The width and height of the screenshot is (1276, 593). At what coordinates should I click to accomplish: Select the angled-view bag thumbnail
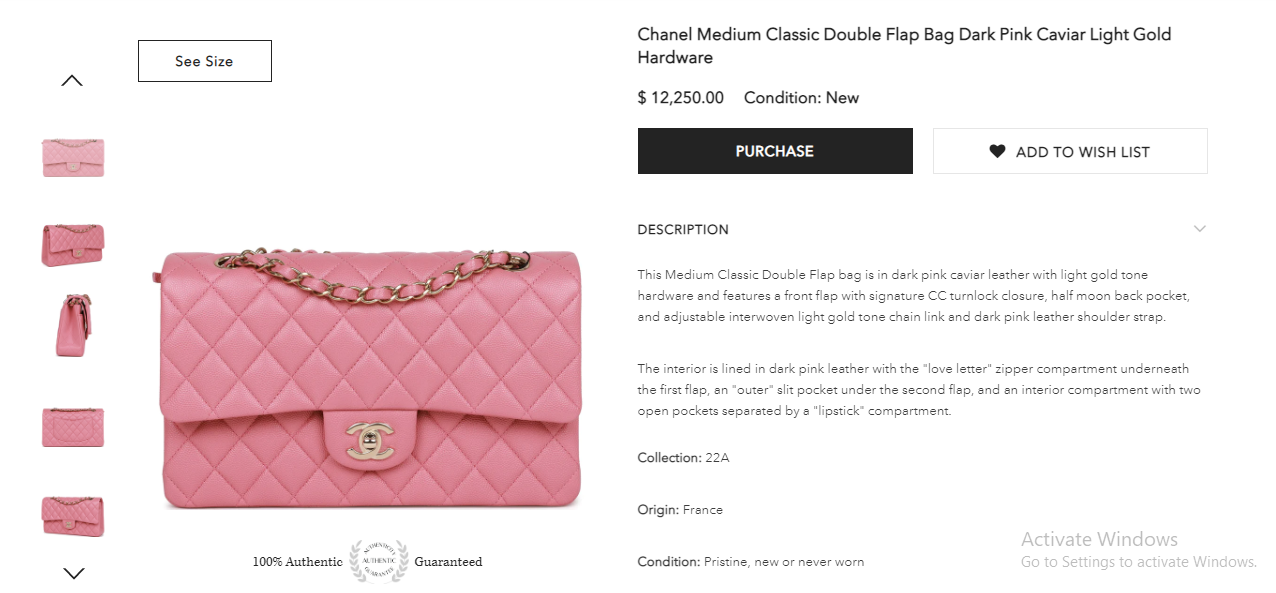coord(73,245)
